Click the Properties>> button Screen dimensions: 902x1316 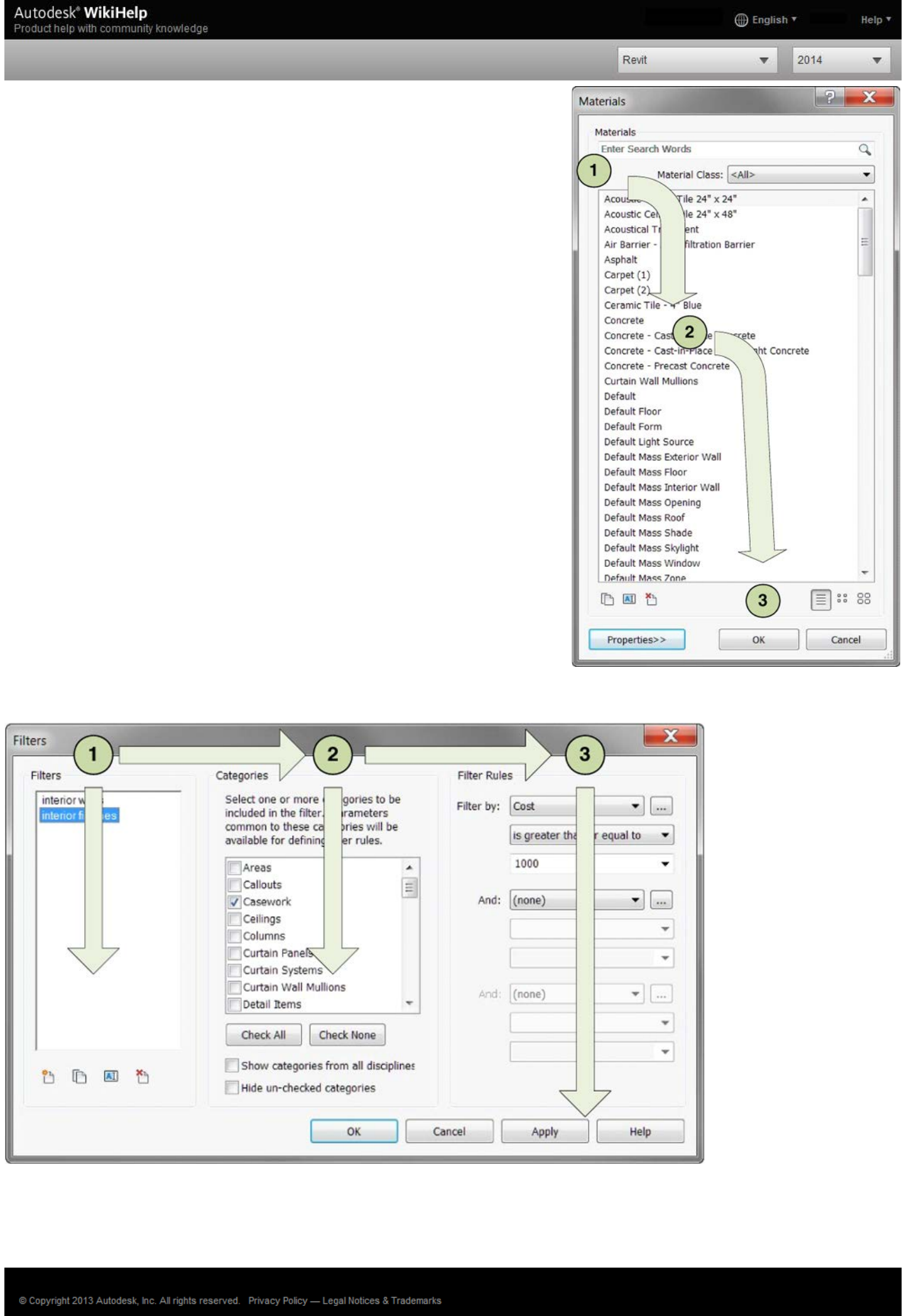(x=636, y=640)
